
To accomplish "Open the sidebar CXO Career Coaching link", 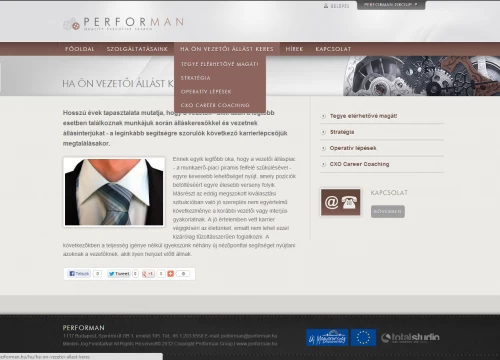I will [359, 164].
